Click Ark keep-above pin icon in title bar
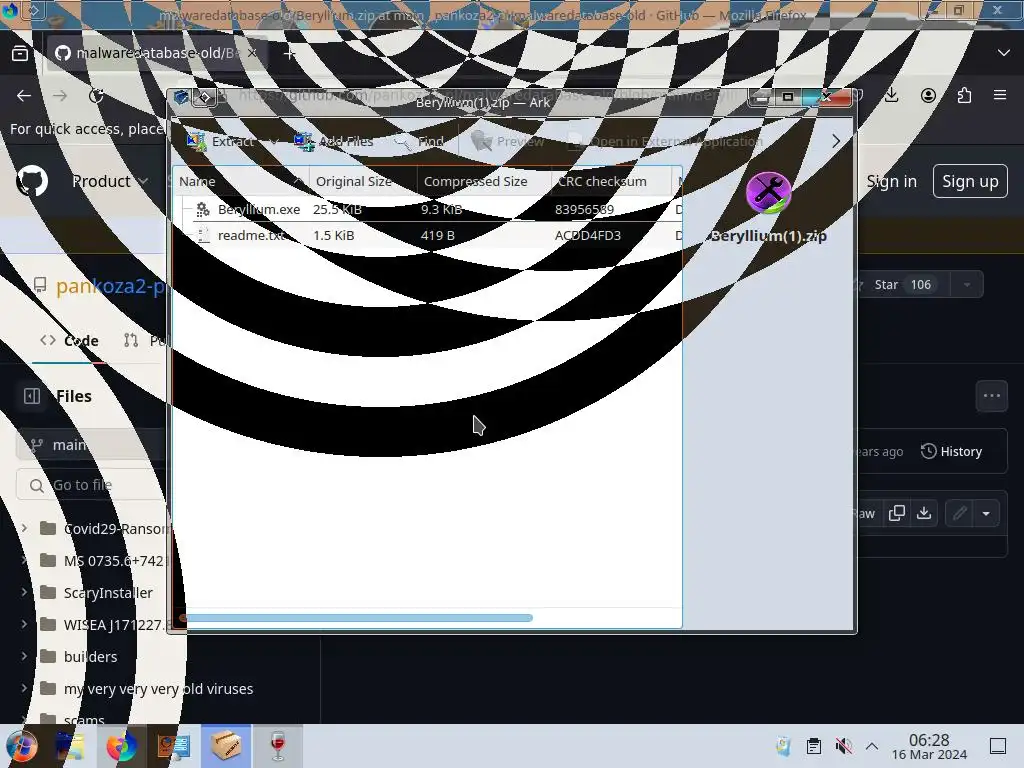This screenshot has width=1024, height=768. 204,97
